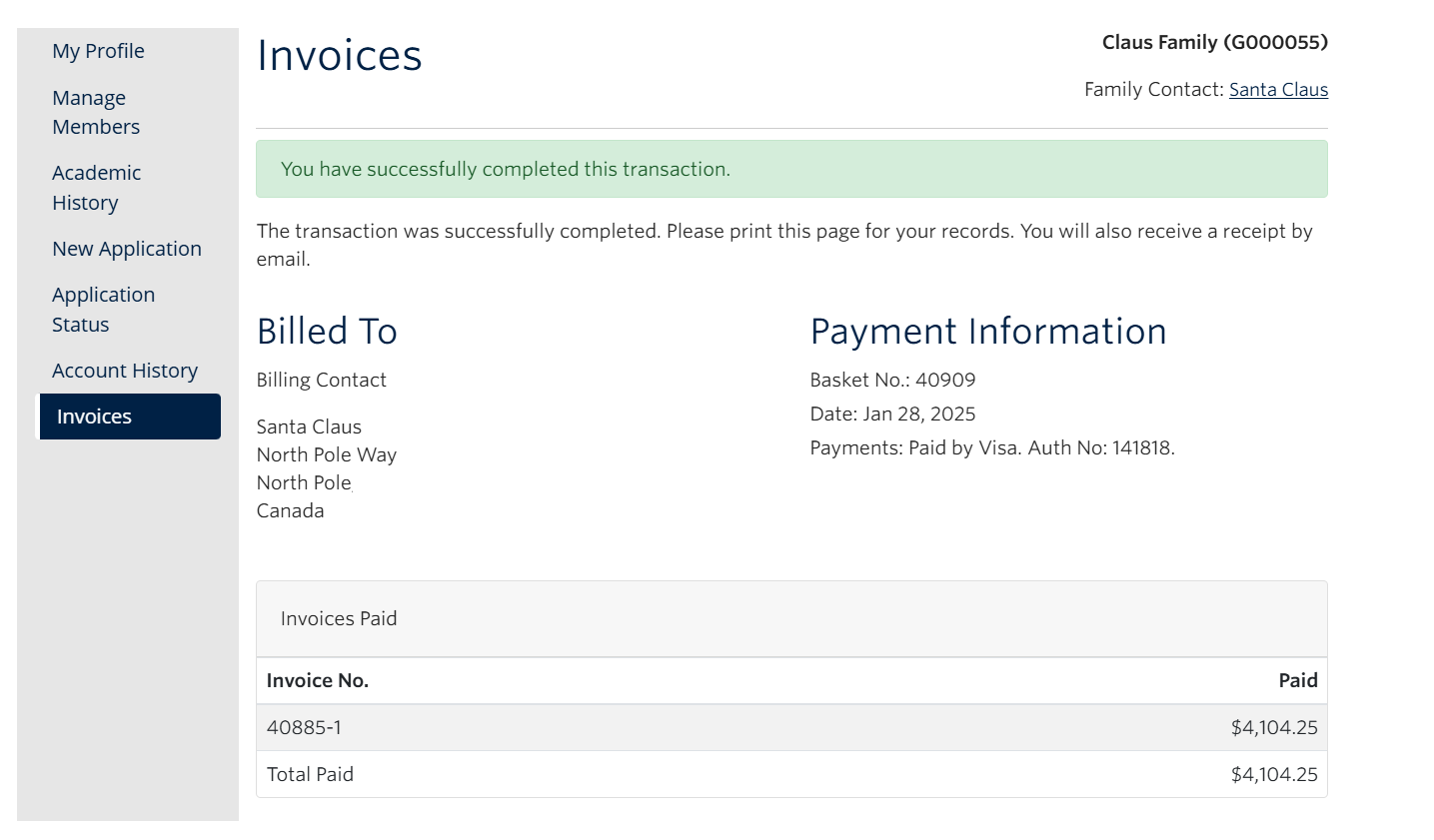Open the My Profile page

(97, 51)
